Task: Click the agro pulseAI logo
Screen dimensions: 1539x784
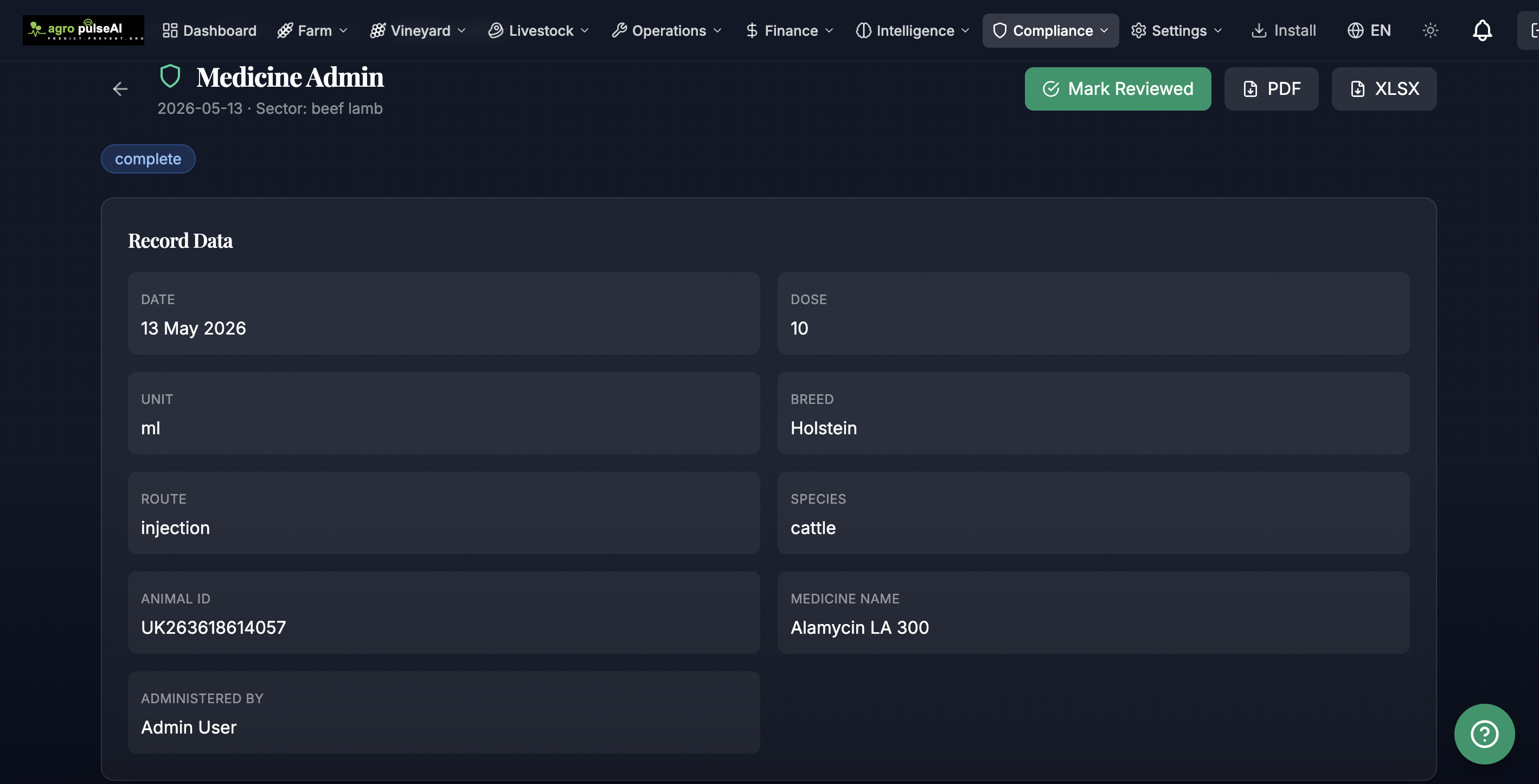Action: pos(84,30)
